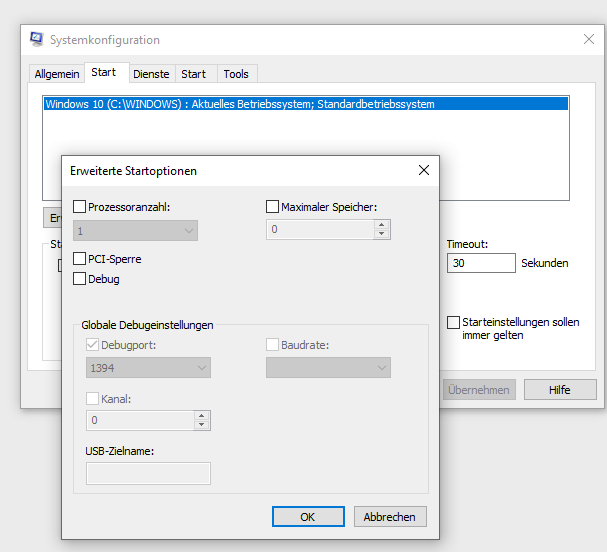Decrease Maximaler Speicher with down arrow

[x=382, y=233]
